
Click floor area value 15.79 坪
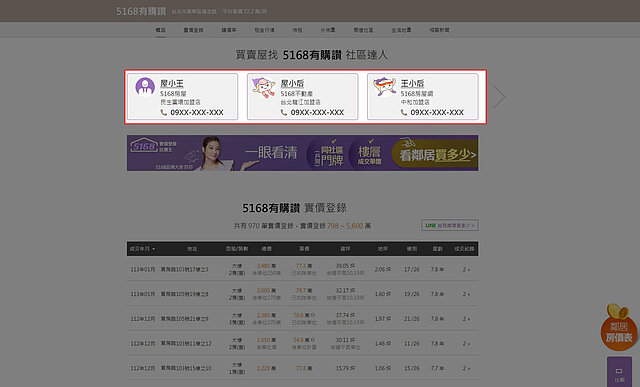click(x=345, y=368)
